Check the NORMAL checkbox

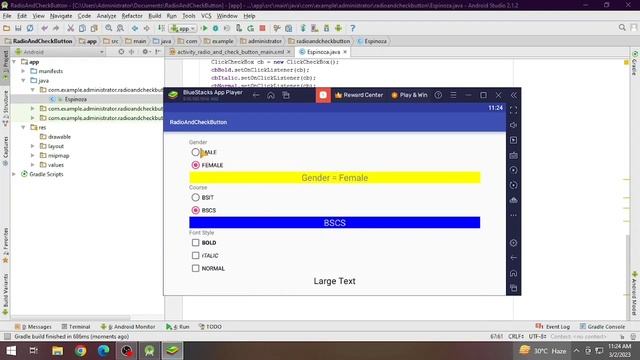click(x=196, y=268)
